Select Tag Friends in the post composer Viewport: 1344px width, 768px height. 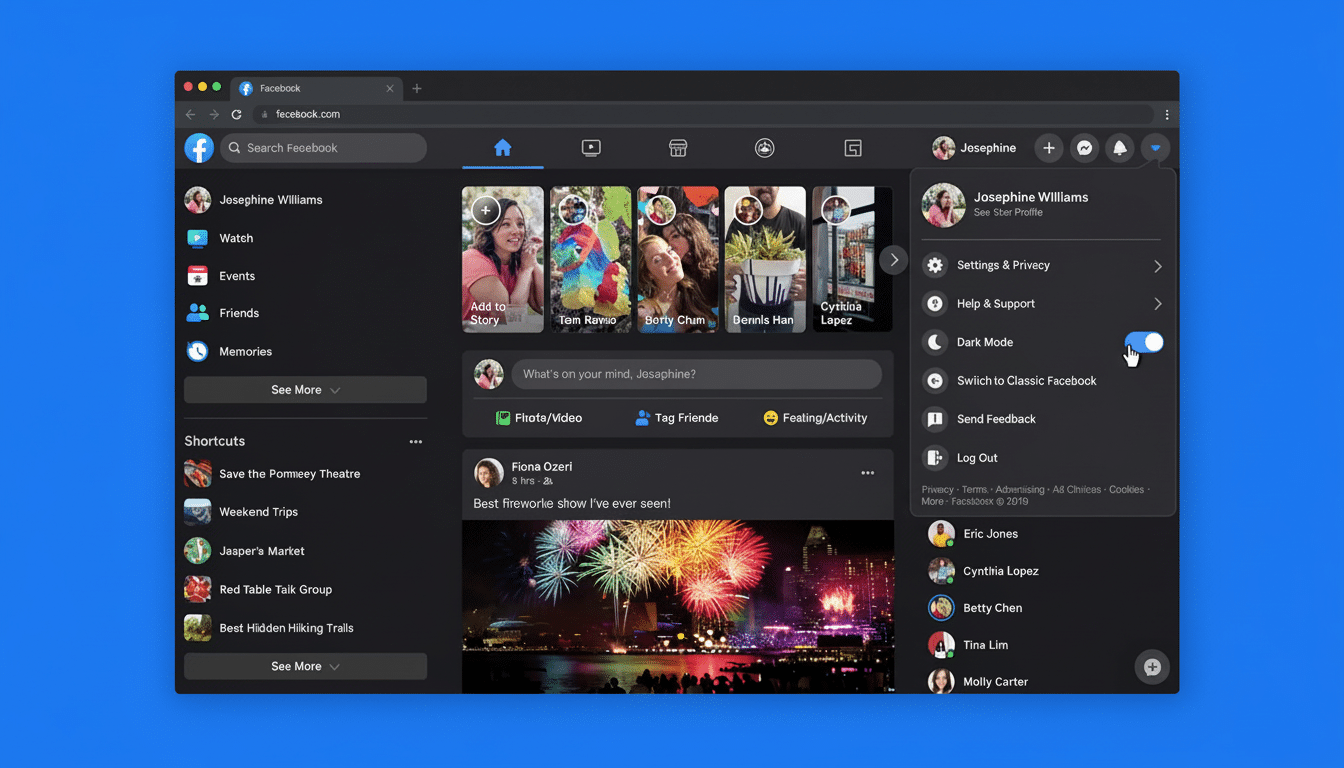[677, 418]
